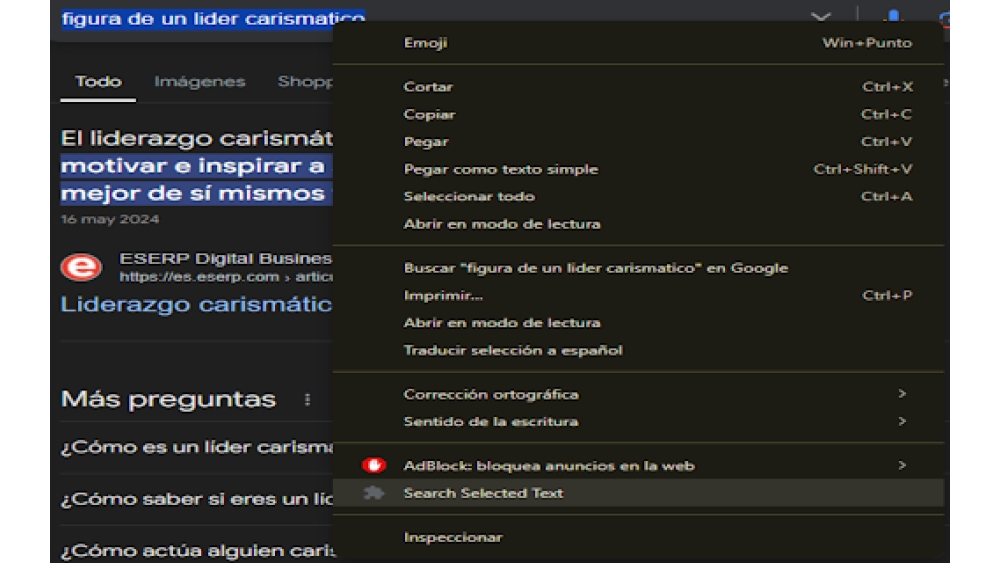1000x563 pixels.
Task: Choose Search Selected Text menu entry
Action: [638, 493]
